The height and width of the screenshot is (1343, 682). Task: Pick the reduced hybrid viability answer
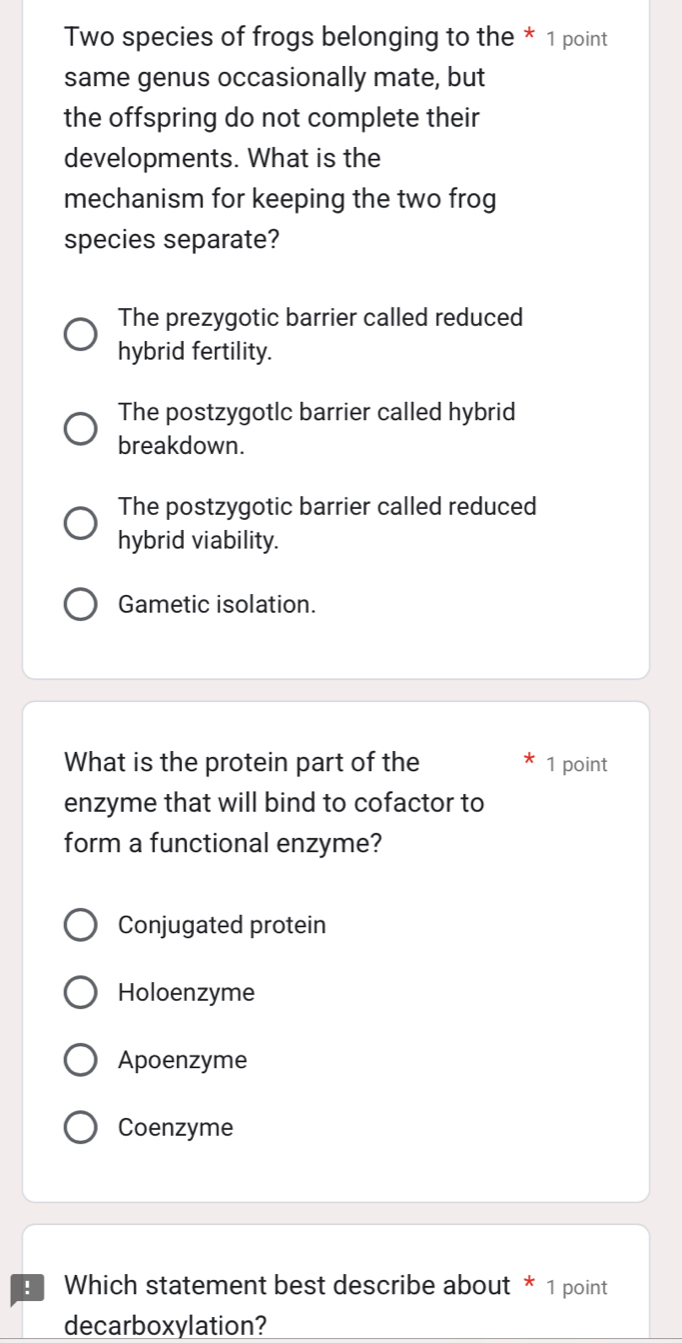tap(80, 522)
